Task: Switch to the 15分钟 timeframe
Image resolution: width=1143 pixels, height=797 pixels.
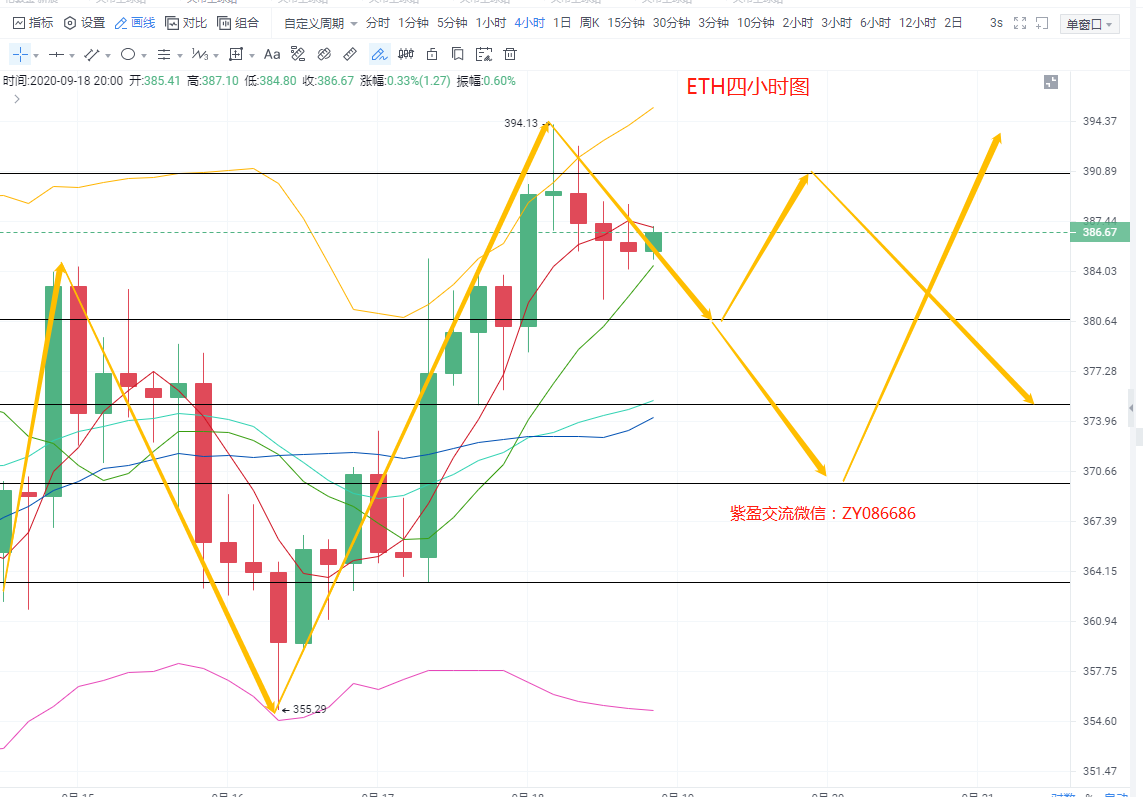Action: 626,23
